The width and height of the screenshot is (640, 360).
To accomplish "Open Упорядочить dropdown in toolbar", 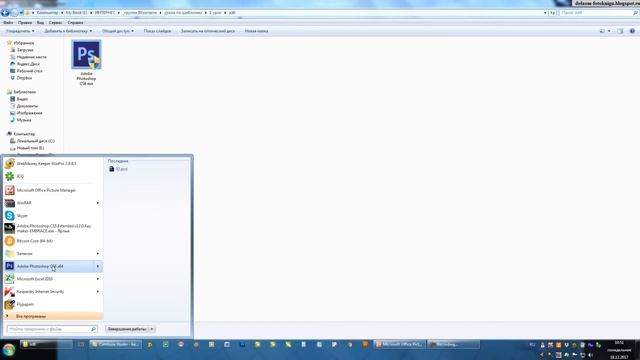I will (20, 31).
